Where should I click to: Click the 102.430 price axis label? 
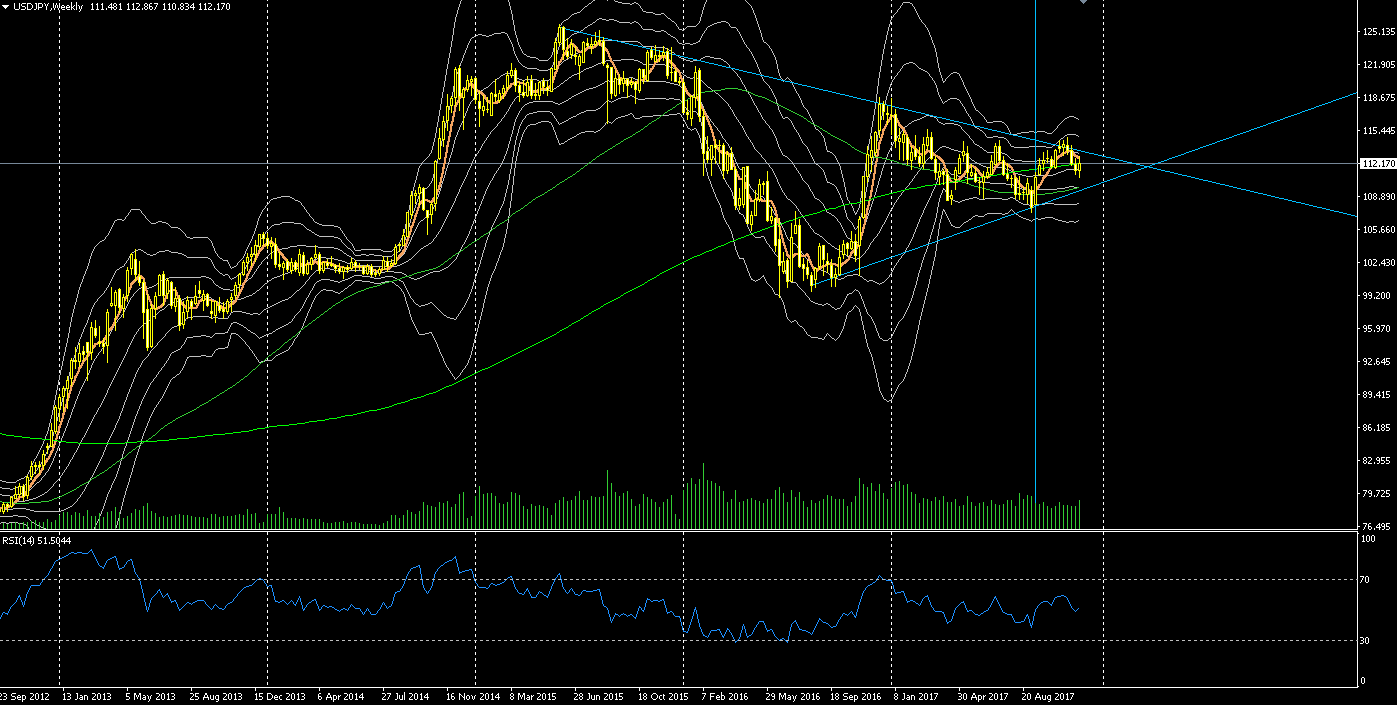(x=1378, y=263)
